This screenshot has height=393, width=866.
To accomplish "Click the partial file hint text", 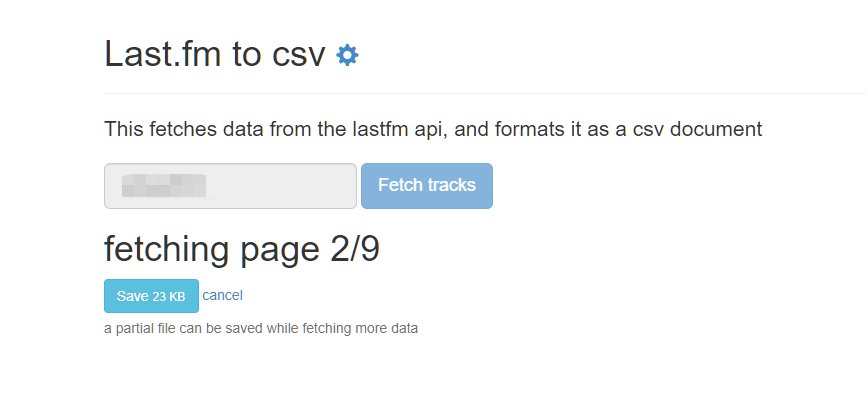I will [261, 329].
